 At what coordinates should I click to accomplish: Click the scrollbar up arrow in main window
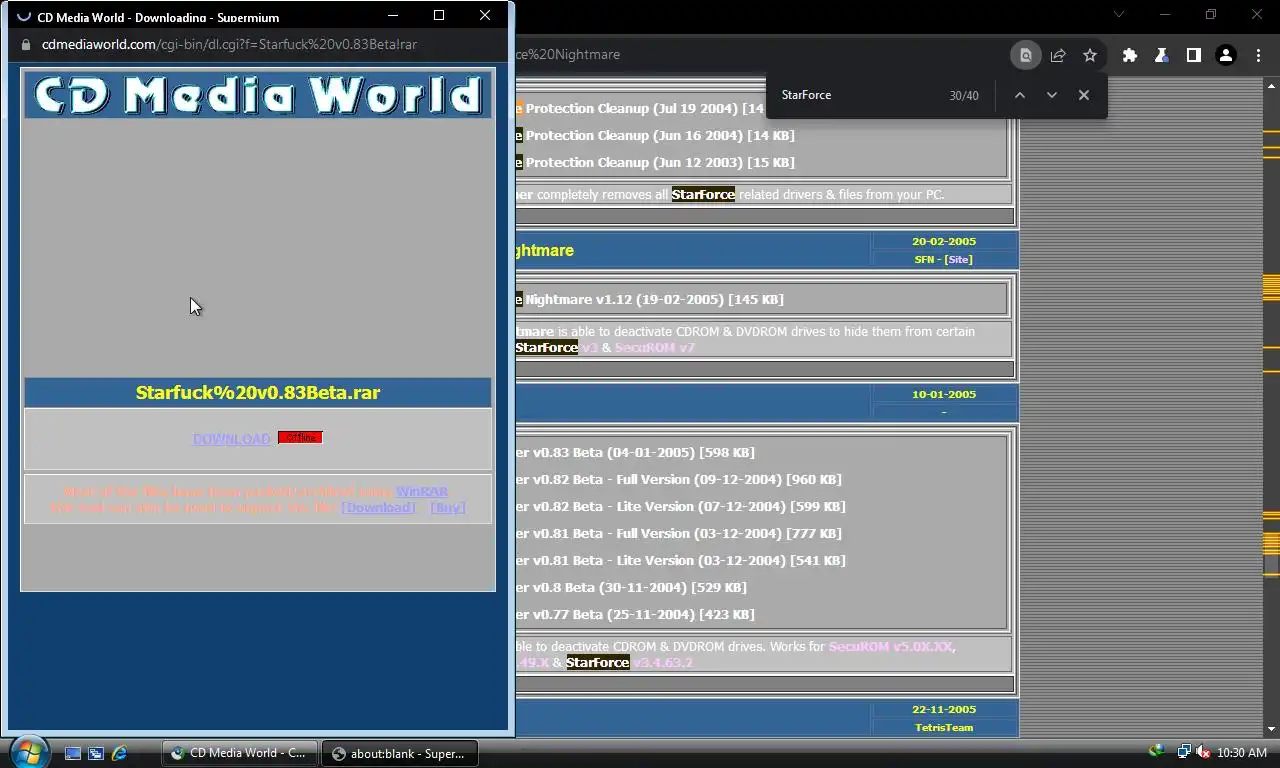(x=1271, y=86)
